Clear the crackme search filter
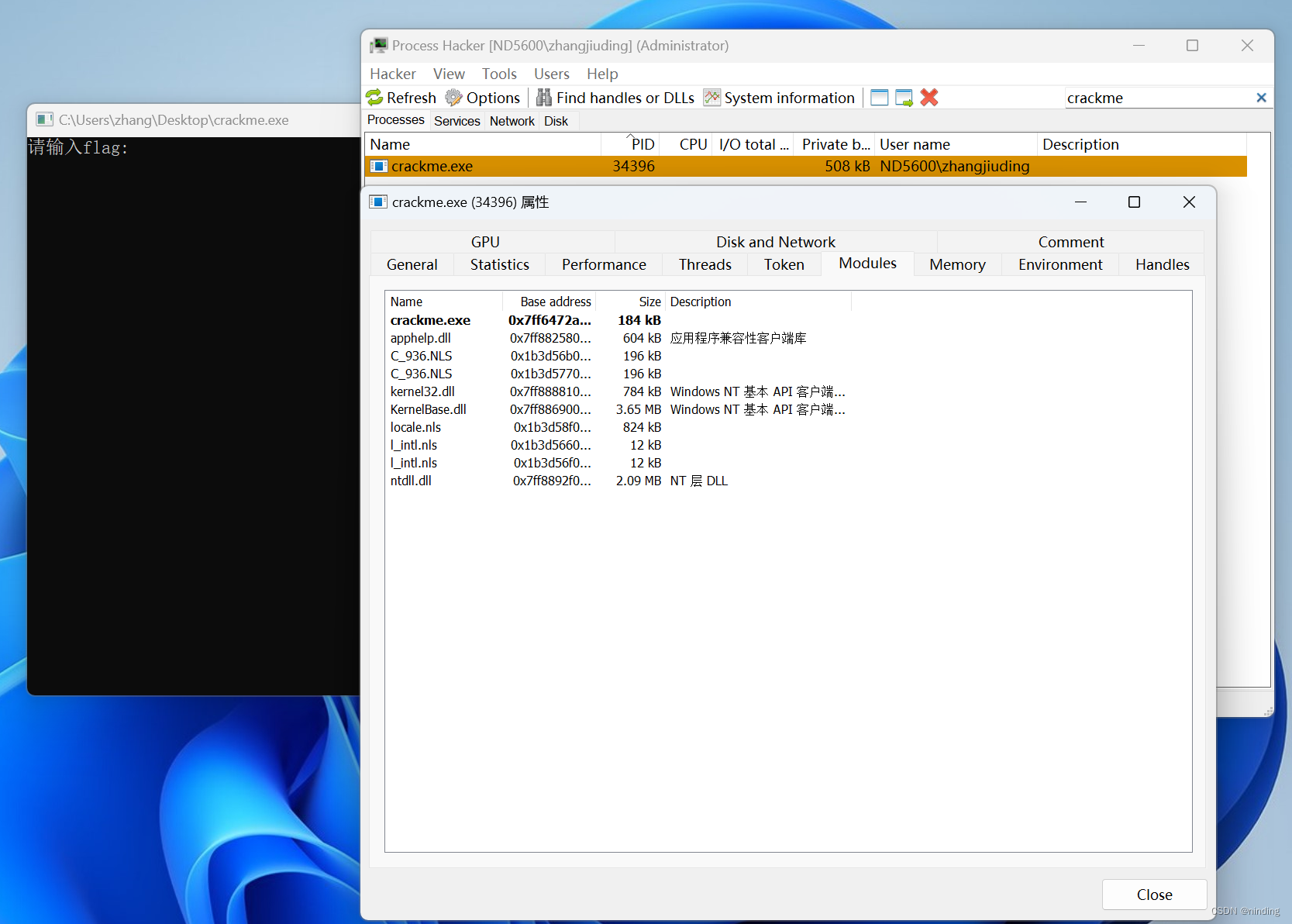This screenshot has width=1292, height=924. tap(1261, 98)
